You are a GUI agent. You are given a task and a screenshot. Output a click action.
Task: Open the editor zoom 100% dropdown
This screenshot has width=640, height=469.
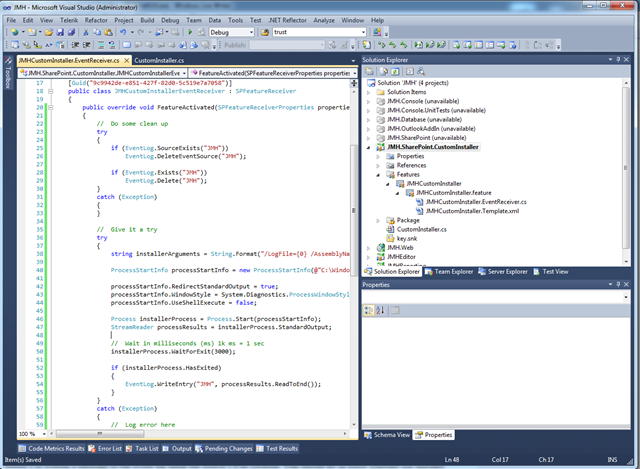point(42,434)
